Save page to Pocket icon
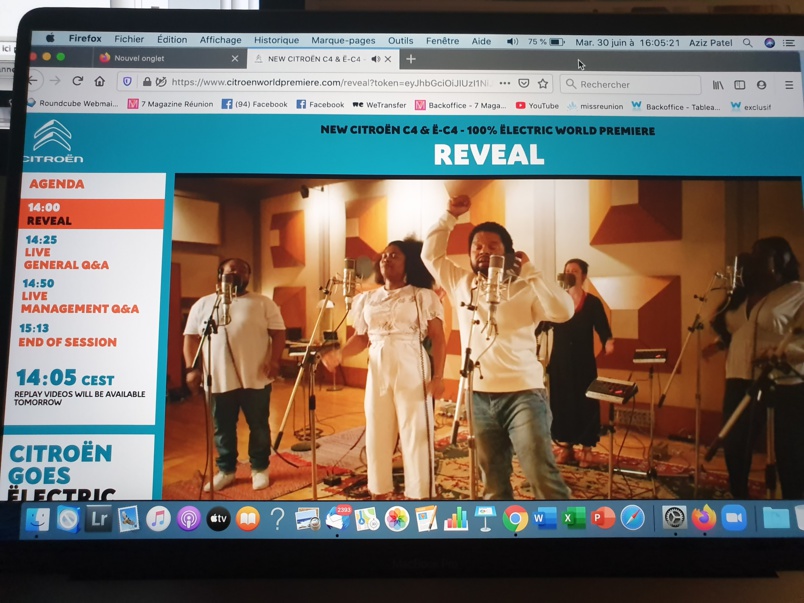 tap(524, 84)
